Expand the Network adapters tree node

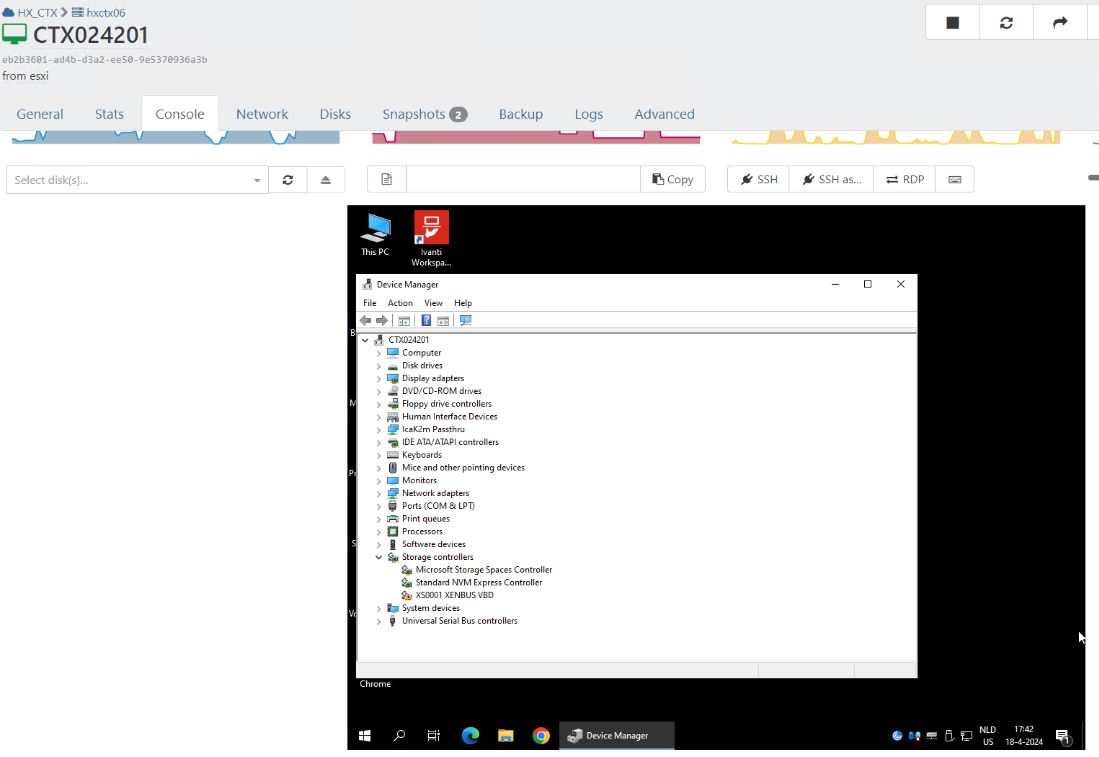[378, 493]
